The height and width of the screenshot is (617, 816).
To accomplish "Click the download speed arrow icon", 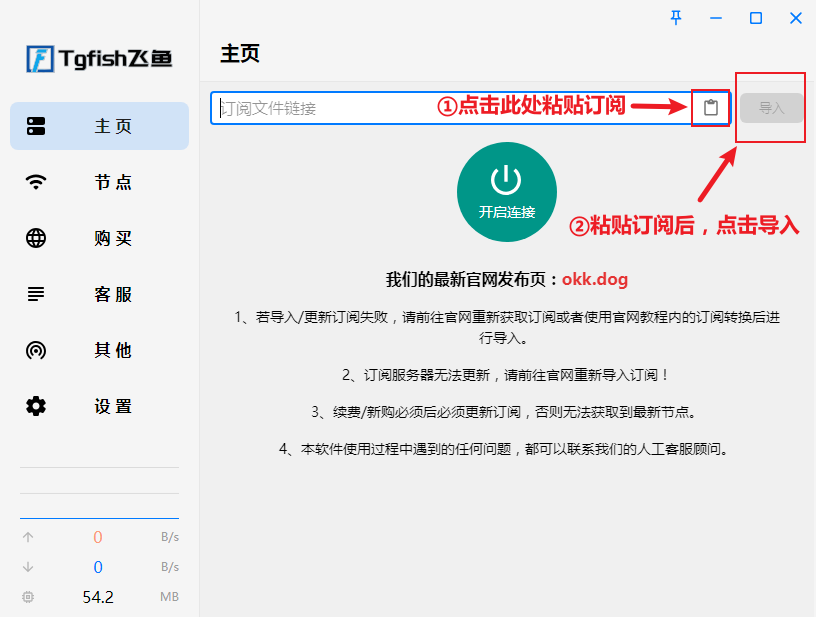I will coord(28,567).
